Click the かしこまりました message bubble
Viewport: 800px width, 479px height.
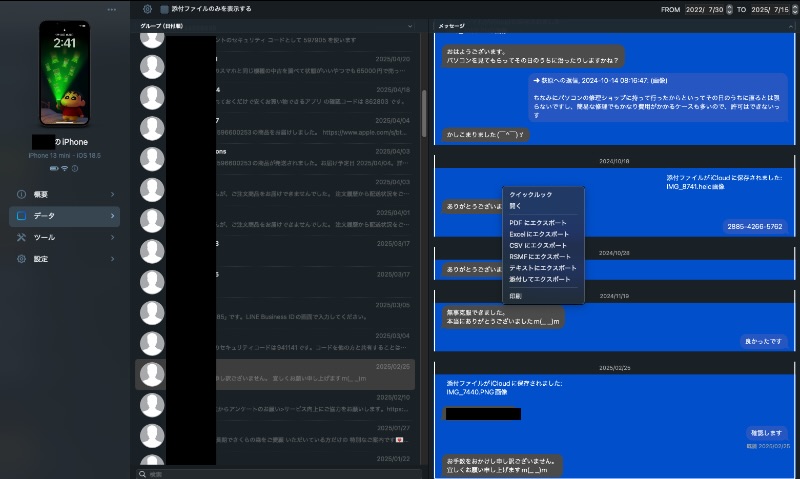485,135
